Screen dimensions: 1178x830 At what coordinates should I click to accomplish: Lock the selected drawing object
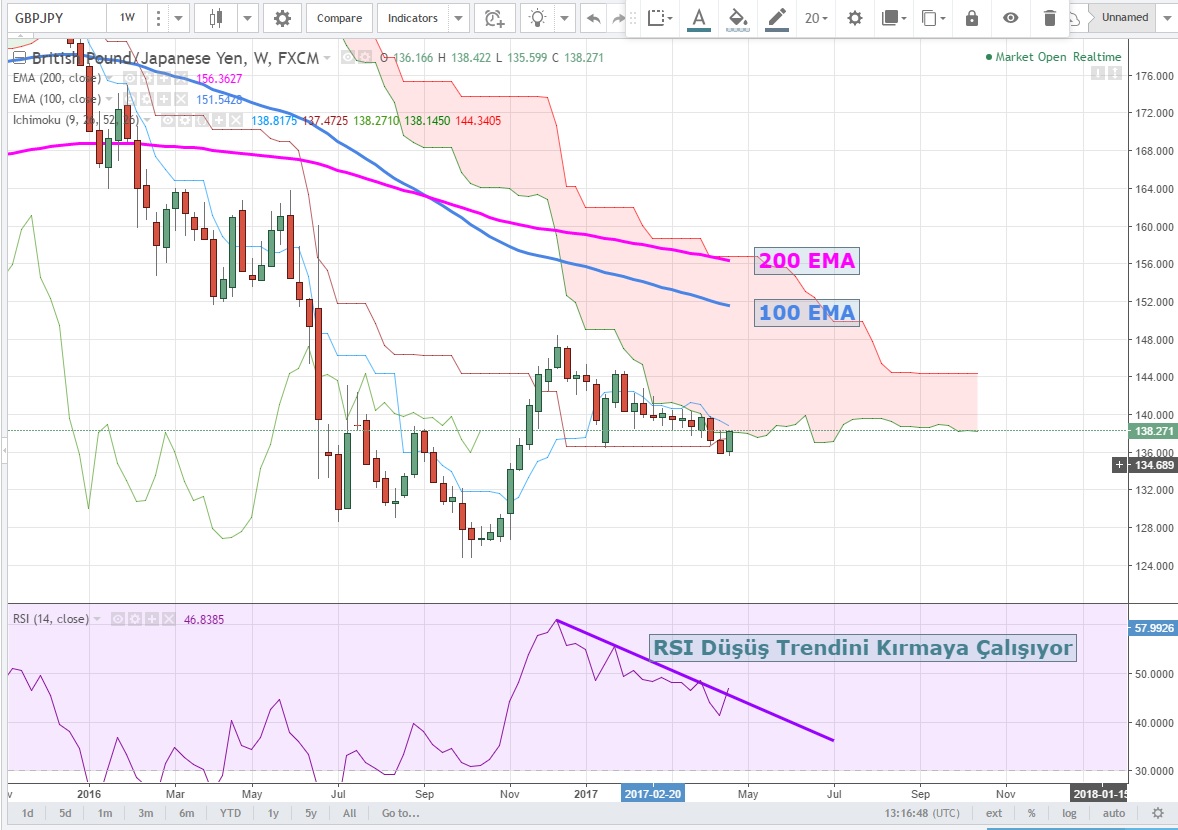click(x=972, y=18)
